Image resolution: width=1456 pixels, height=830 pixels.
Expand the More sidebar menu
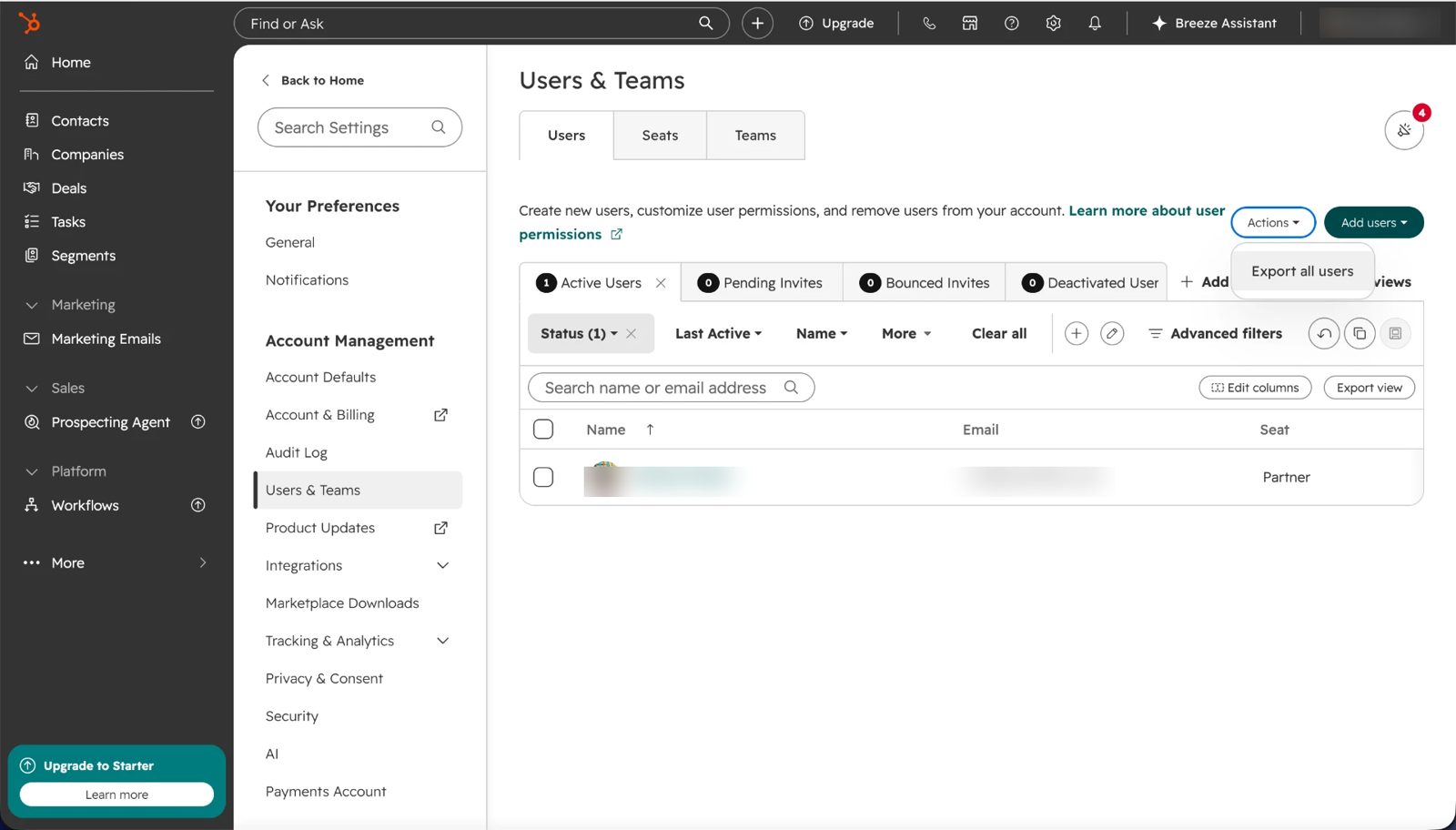[116, 562]
